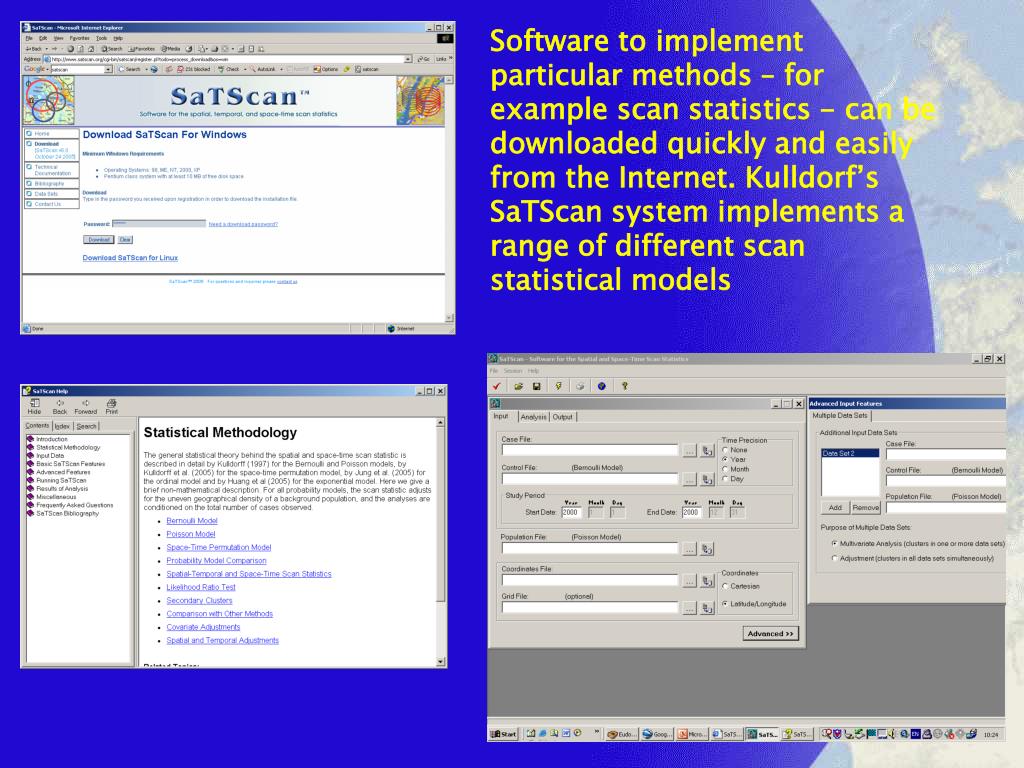
Task: Click the Download button on SaTScan web page
Action: [x=99, y=240]
